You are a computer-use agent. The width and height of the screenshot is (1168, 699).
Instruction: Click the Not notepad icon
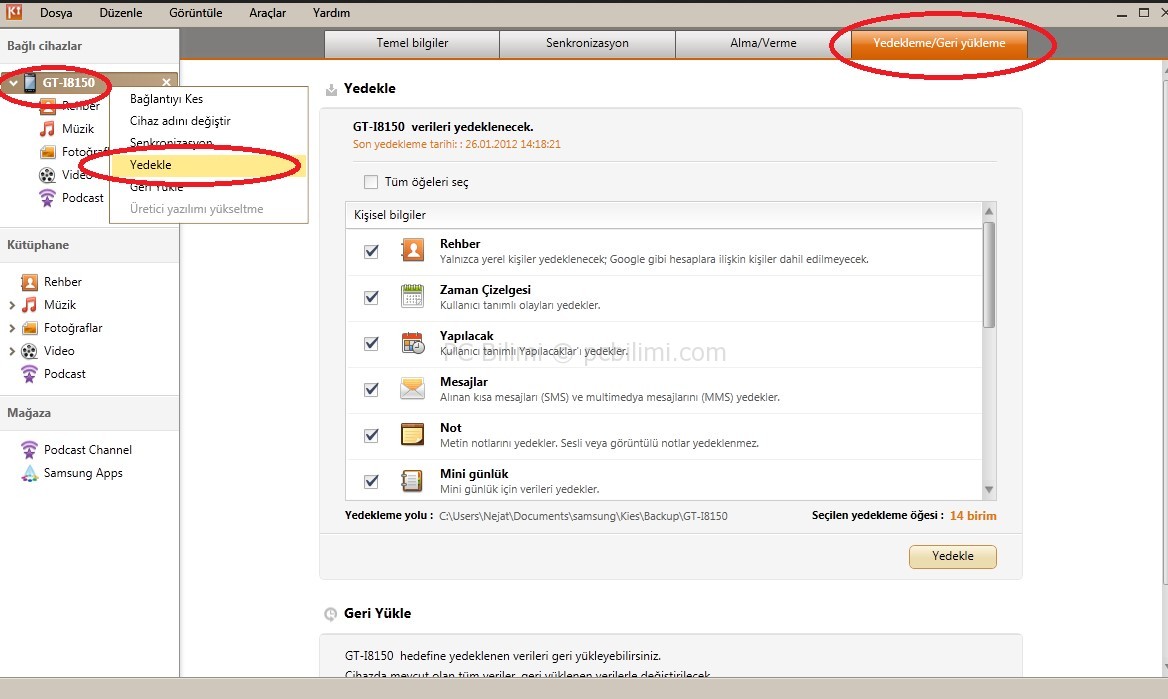point(412,434)
